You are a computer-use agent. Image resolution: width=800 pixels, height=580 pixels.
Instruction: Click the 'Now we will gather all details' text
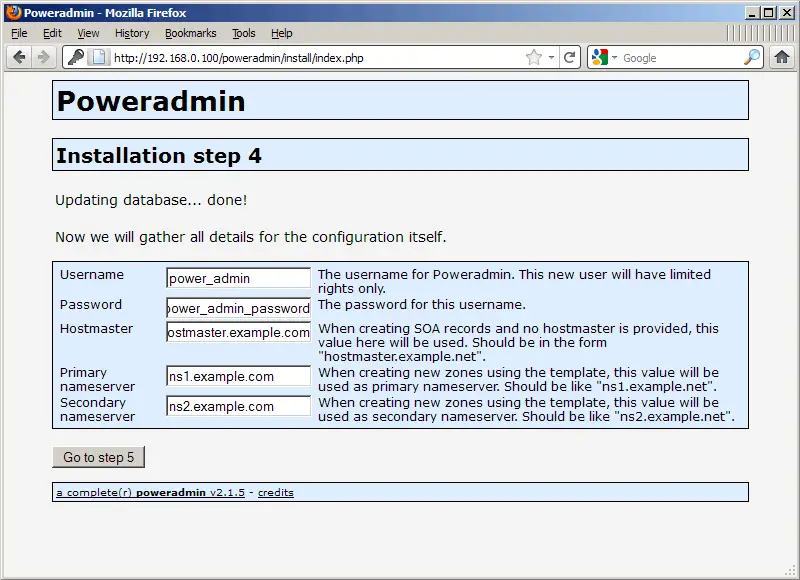pyautogui.click(x=251, y=237)
